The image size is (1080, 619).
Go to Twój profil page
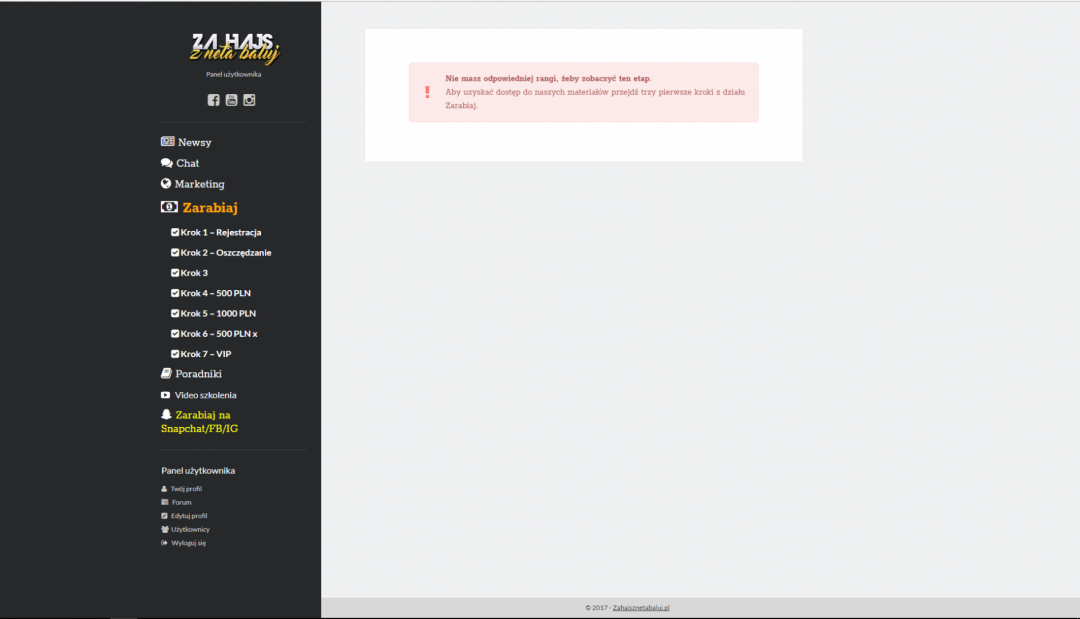click(x=186, y=489)
